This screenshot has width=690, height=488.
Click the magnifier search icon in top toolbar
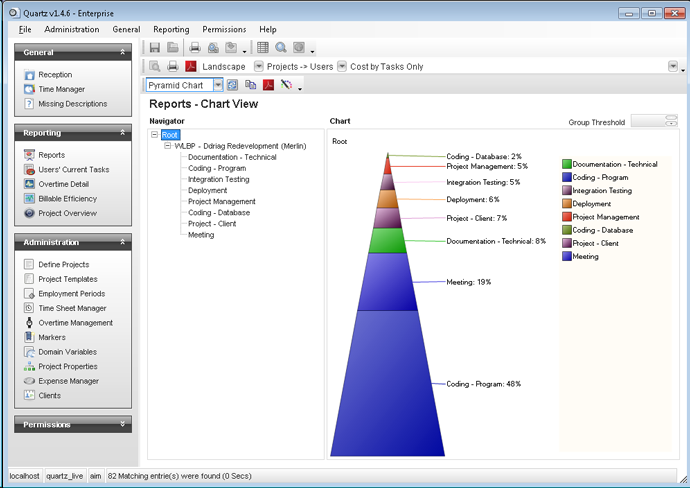(281, 47)
